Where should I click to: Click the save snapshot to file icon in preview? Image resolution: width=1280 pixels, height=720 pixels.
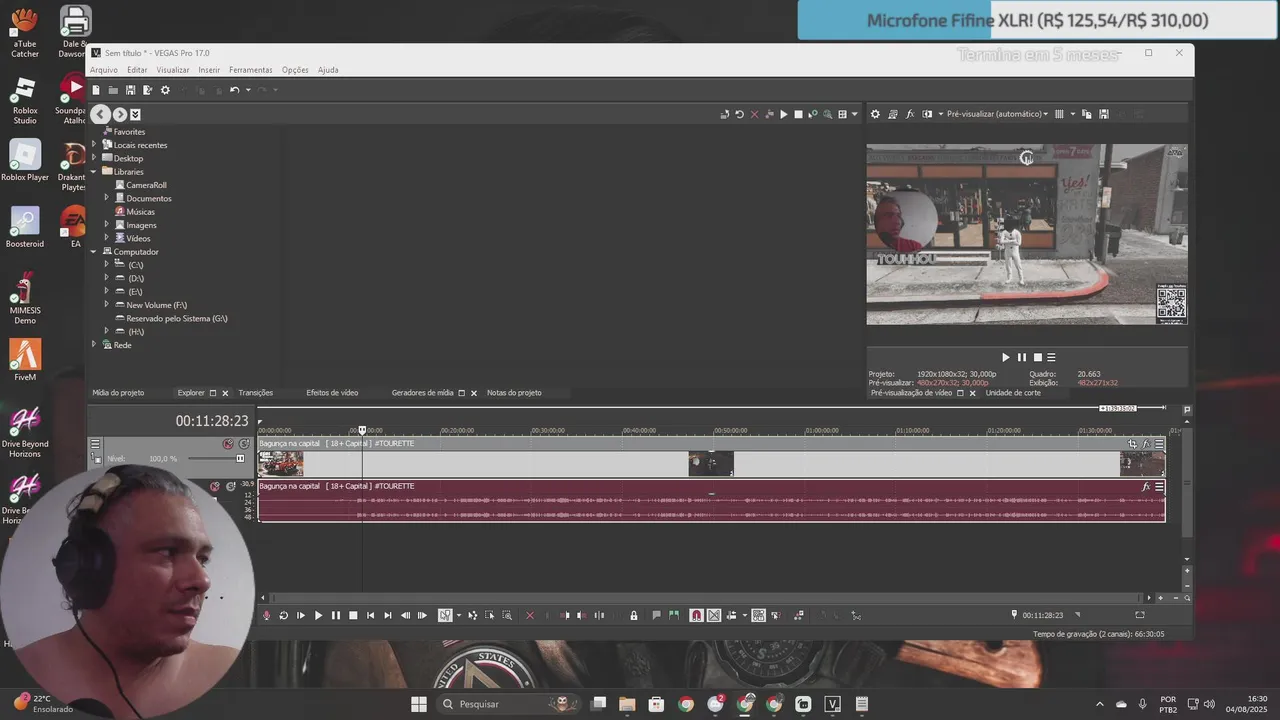[1104, 114]
